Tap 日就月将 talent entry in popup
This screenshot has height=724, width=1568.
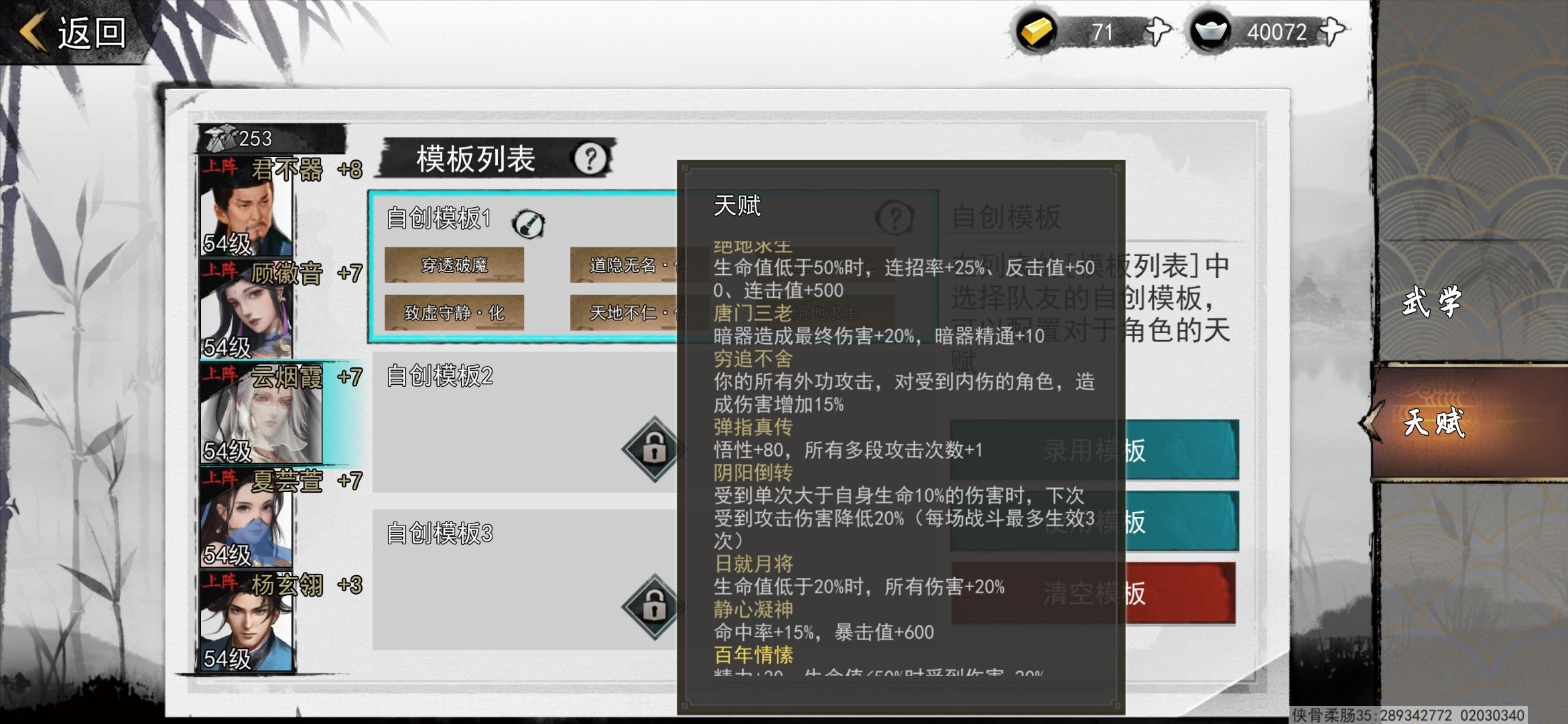pos(753,564)
